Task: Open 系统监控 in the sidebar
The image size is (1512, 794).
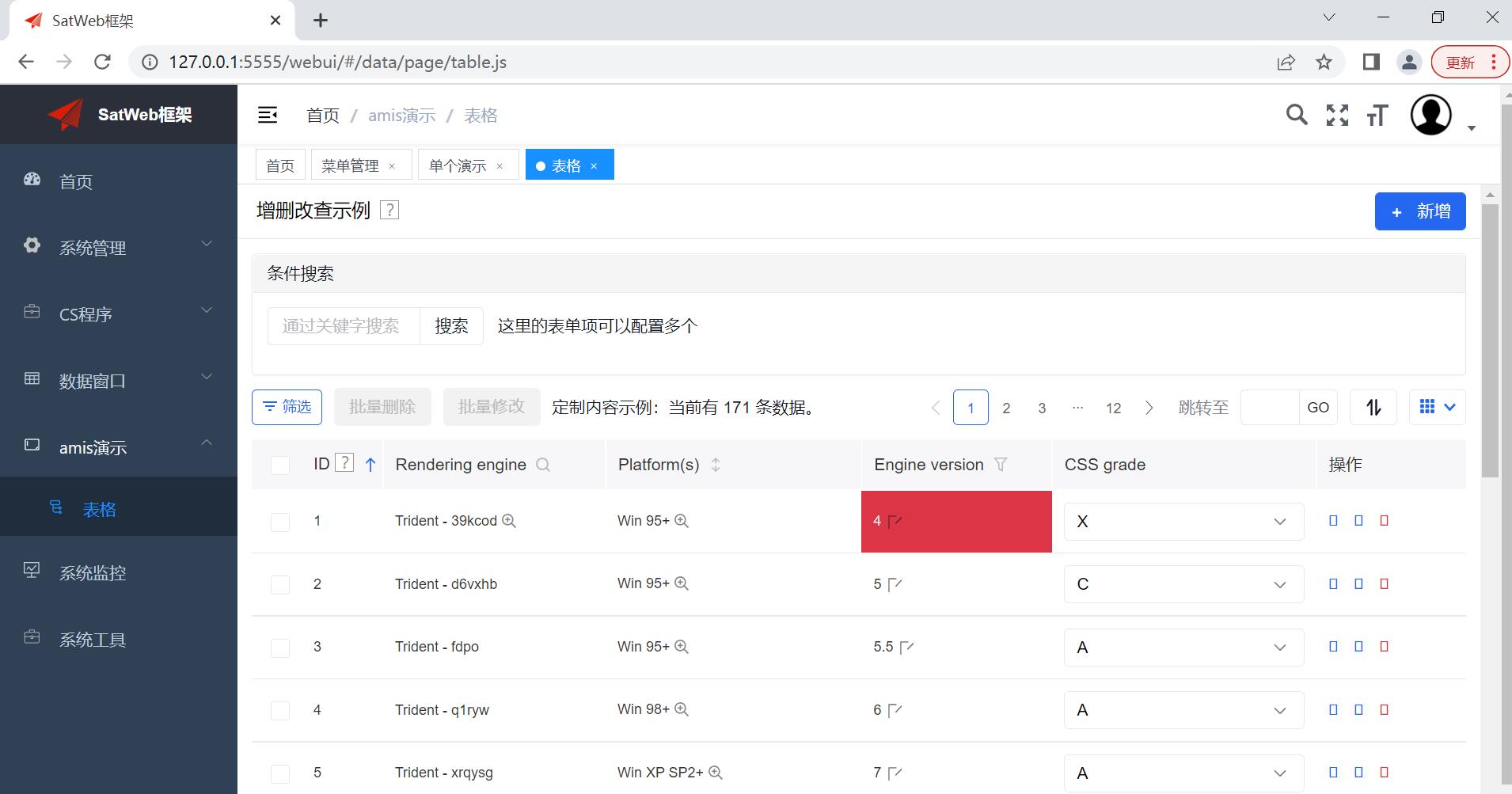Action: click(x=119, y=572)
